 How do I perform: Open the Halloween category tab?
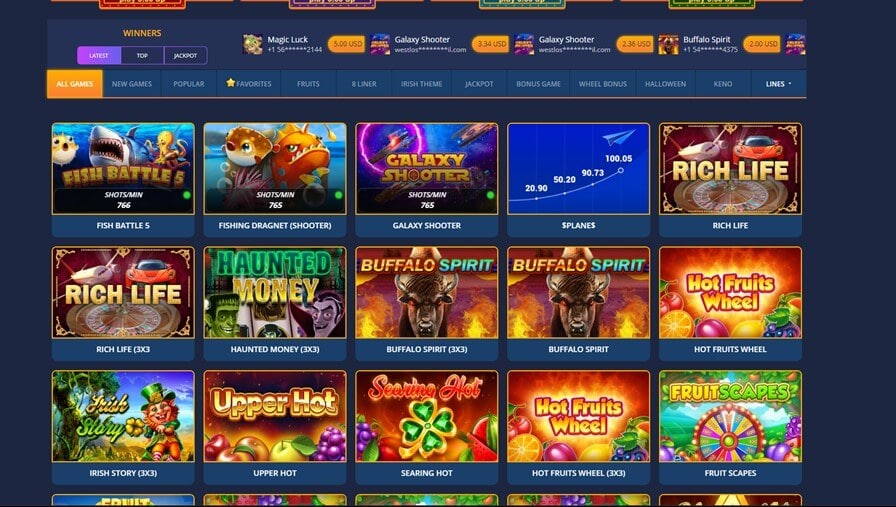tap(665, 84)
